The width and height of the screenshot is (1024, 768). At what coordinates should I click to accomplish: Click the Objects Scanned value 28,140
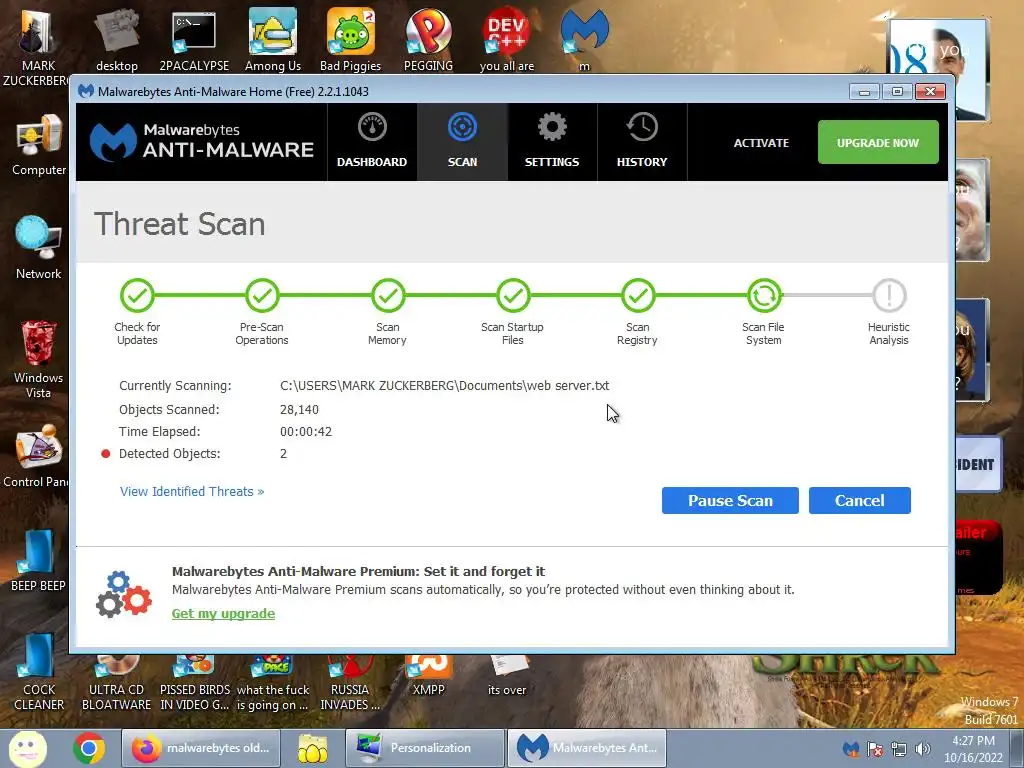click(x=299, y=410)
